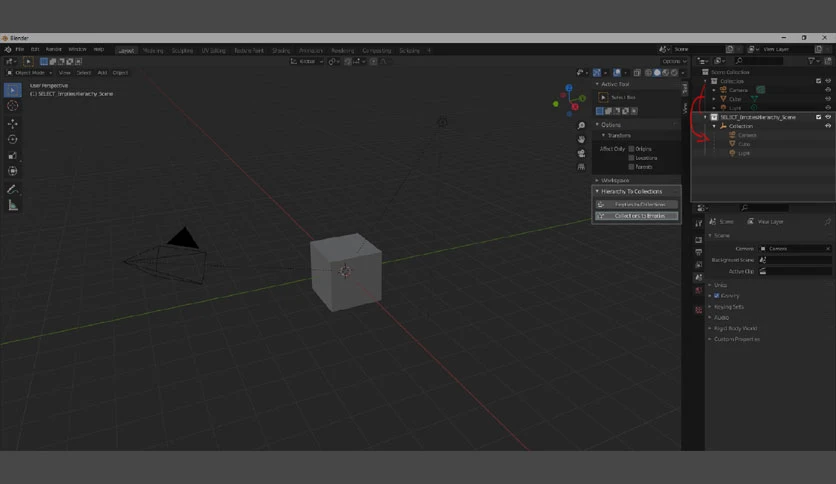Click the Zoom view magnifier icon

[581, 125]
